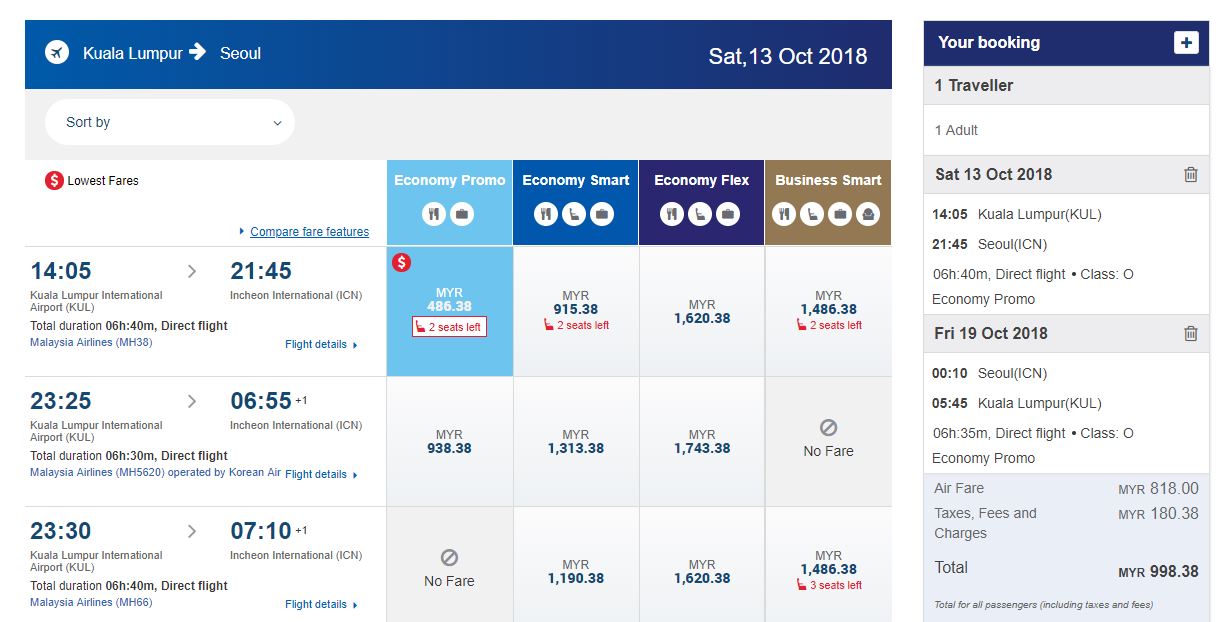Viewport: 1222px width, 622px height.
Task: Click the Business Smart column header
Action: point(828,181)
